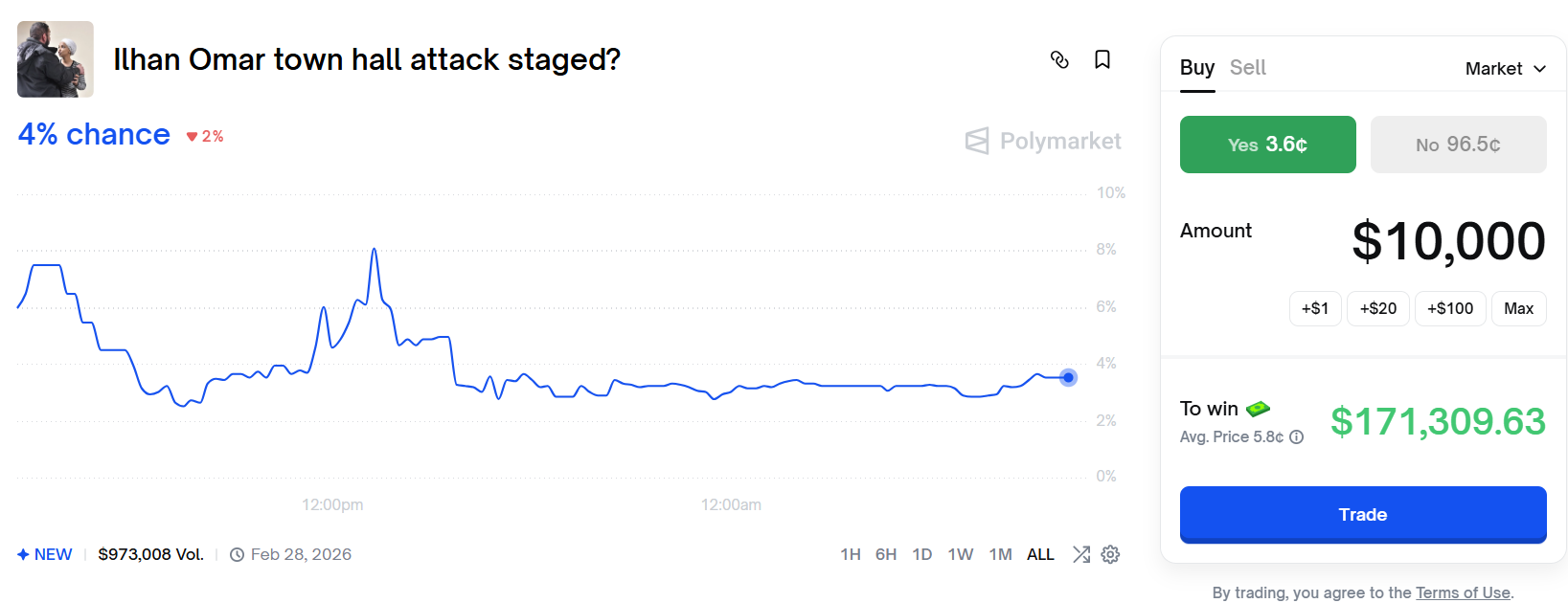Image resolution: width=1568 pixels, height=603 pixels.
Task: Select No 96.5¢ outcome
Action: point(1458,145)
